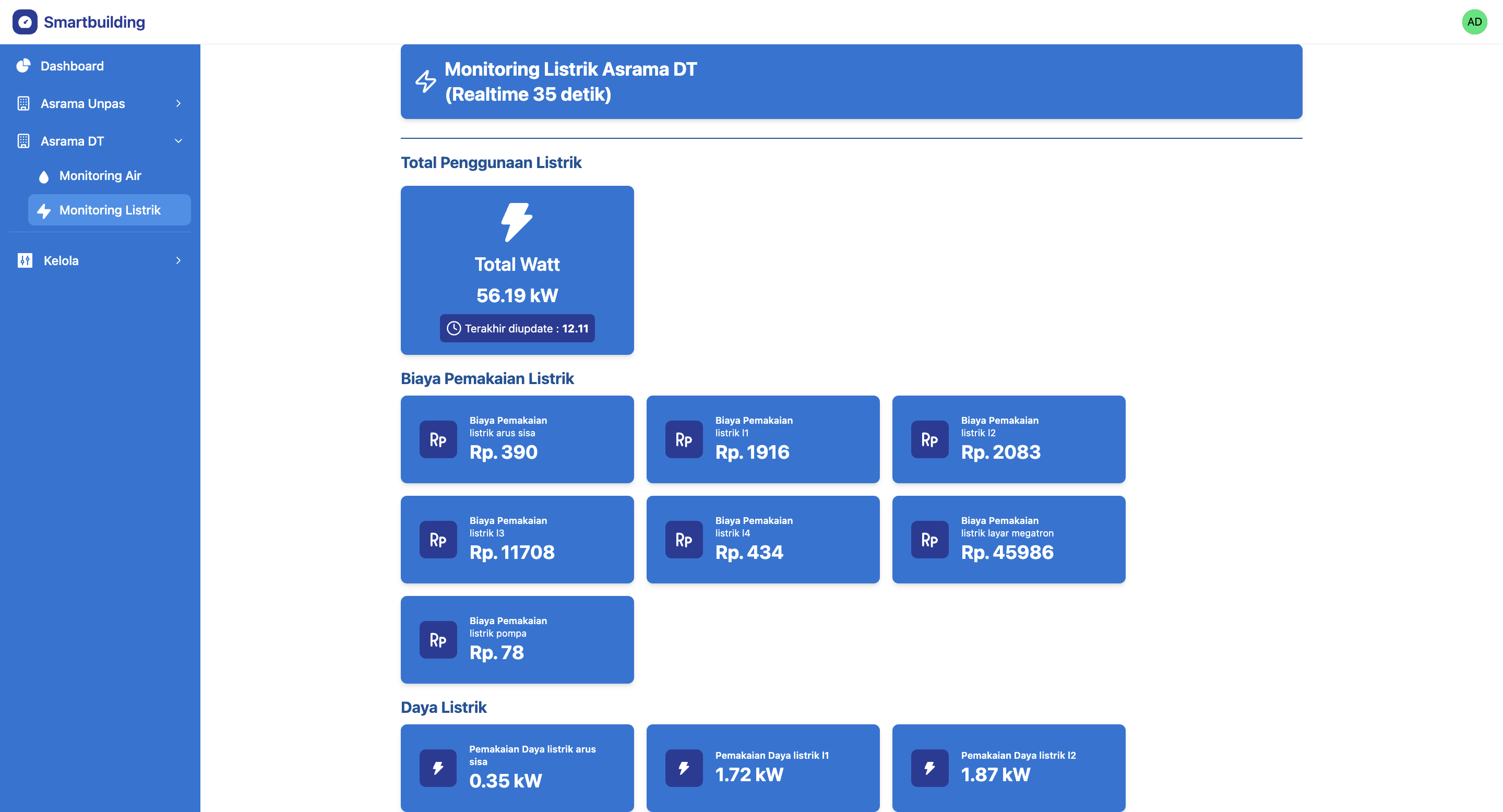Collapse the Asrama DT chevron
1503x812 pixels.
coord(178,141)
